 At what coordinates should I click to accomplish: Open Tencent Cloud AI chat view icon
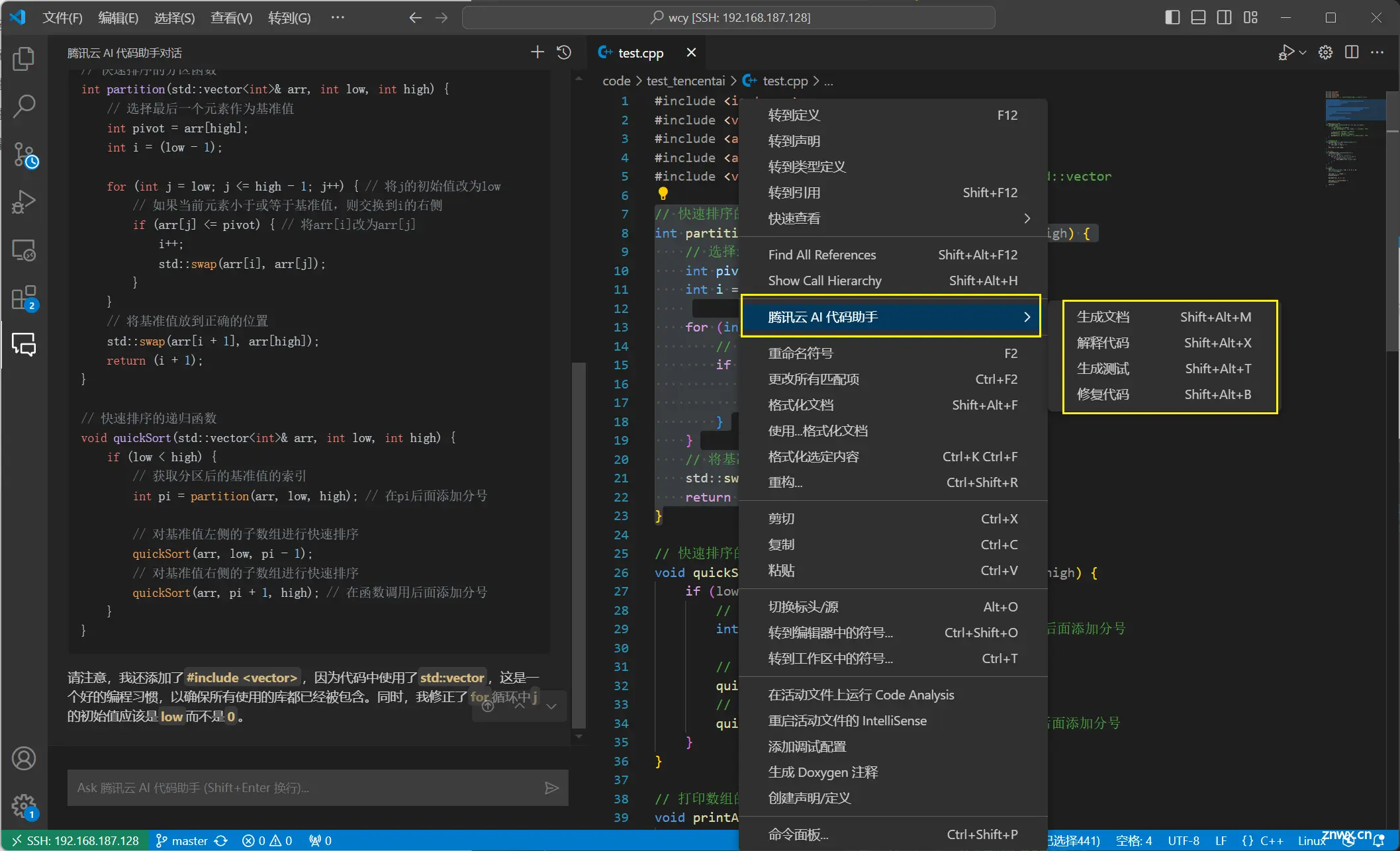tap(24, 345)
